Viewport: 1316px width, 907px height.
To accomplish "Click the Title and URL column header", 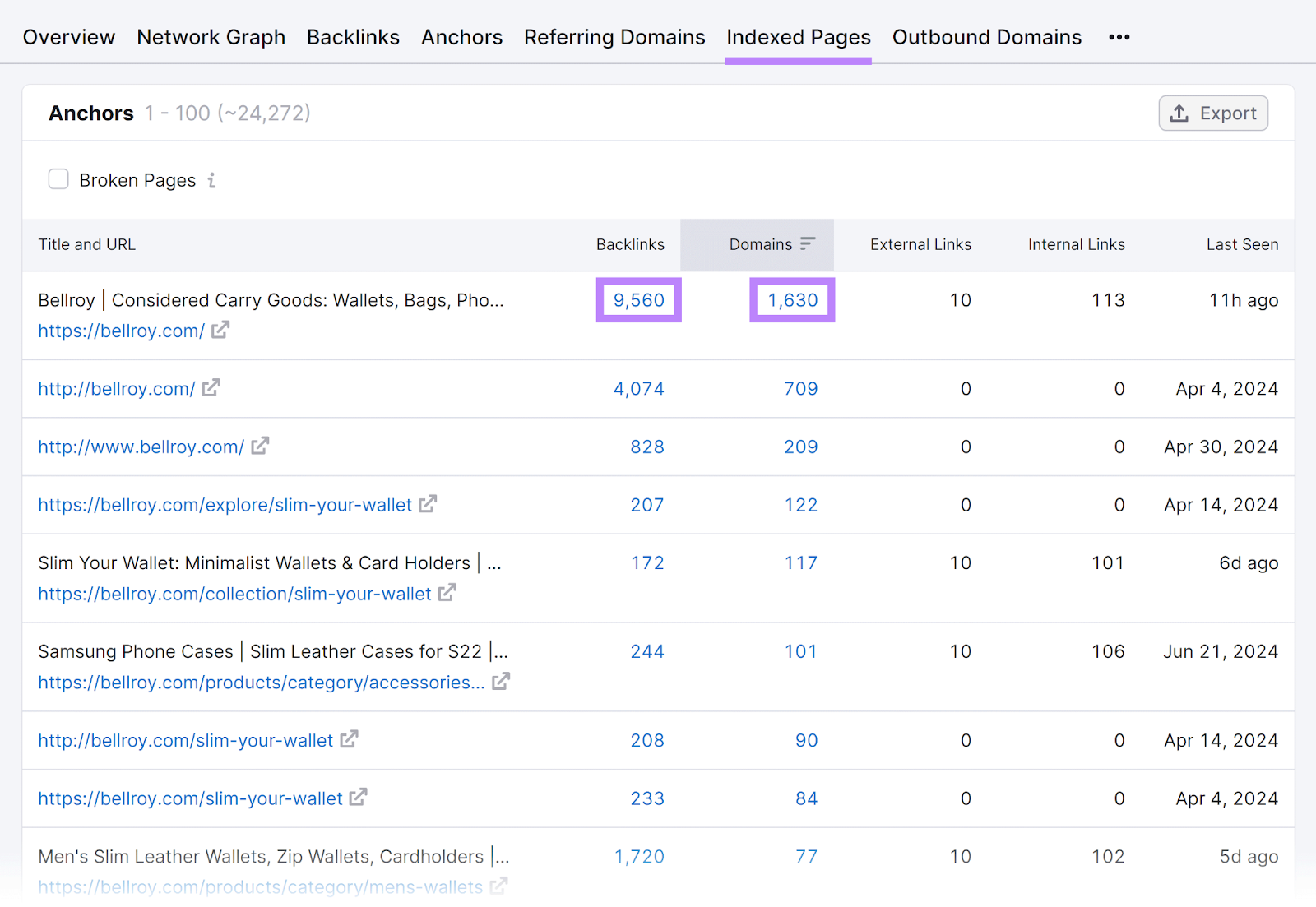I will [86, 244].
